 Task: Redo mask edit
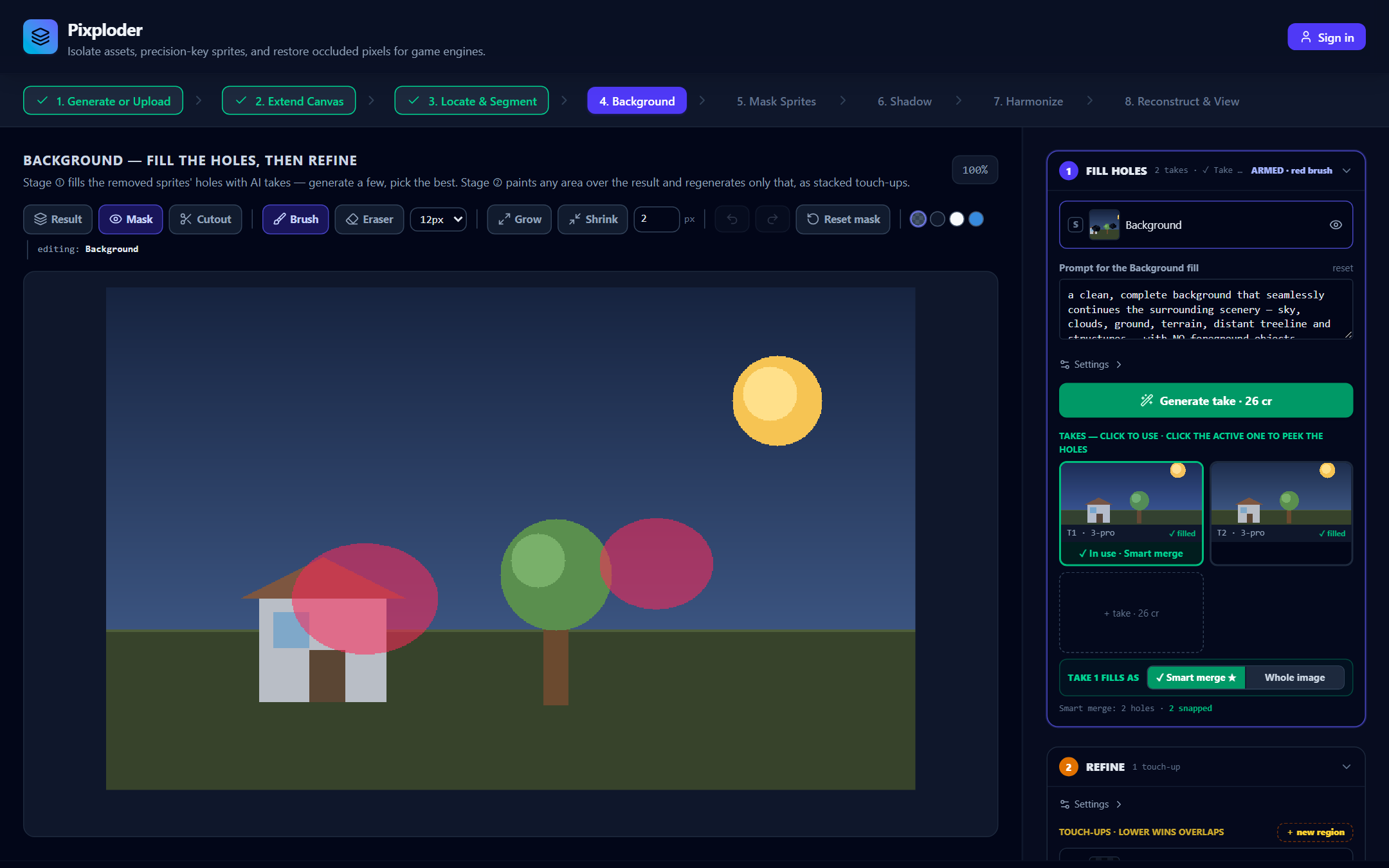tap(772, 219)
